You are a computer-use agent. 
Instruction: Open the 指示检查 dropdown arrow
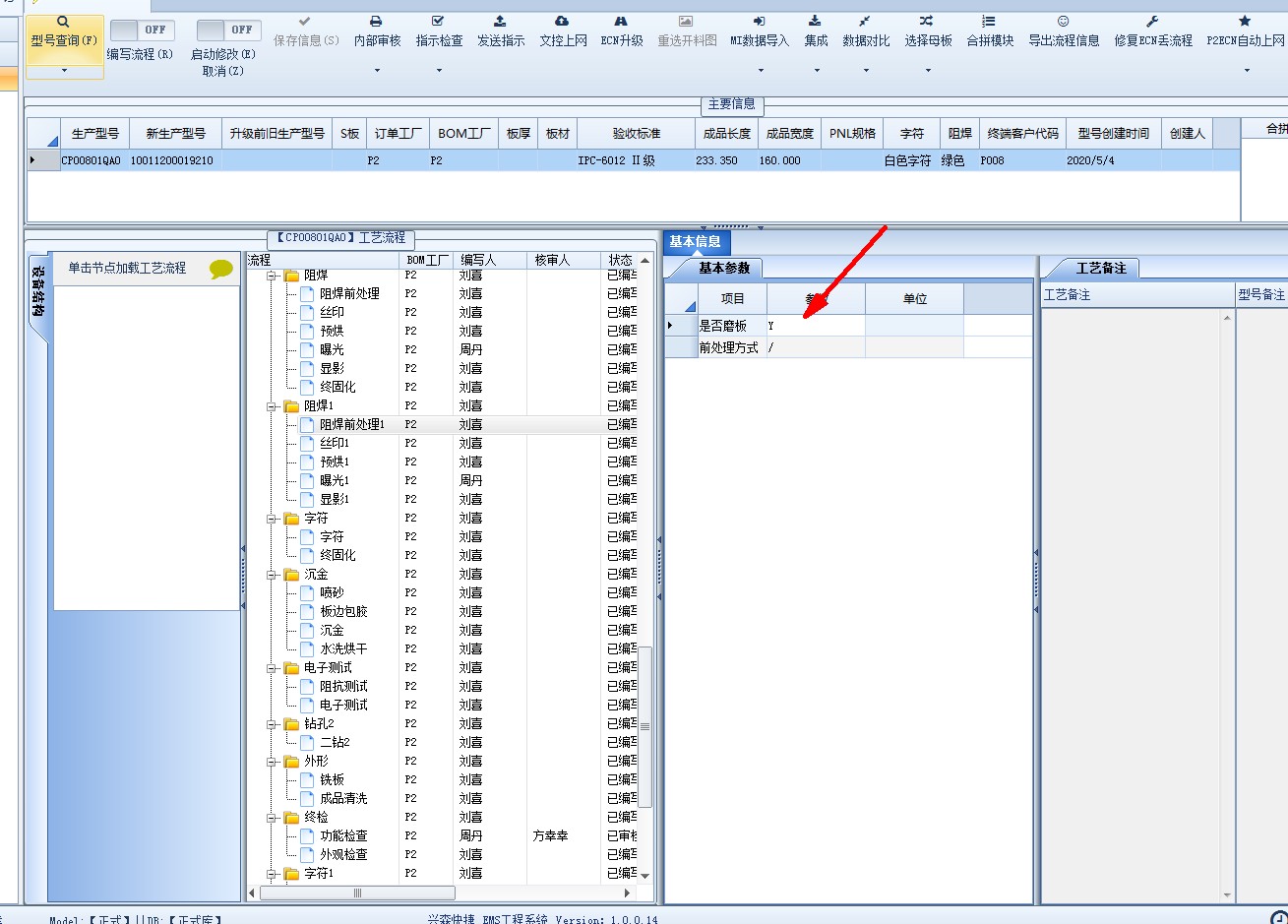438,71
